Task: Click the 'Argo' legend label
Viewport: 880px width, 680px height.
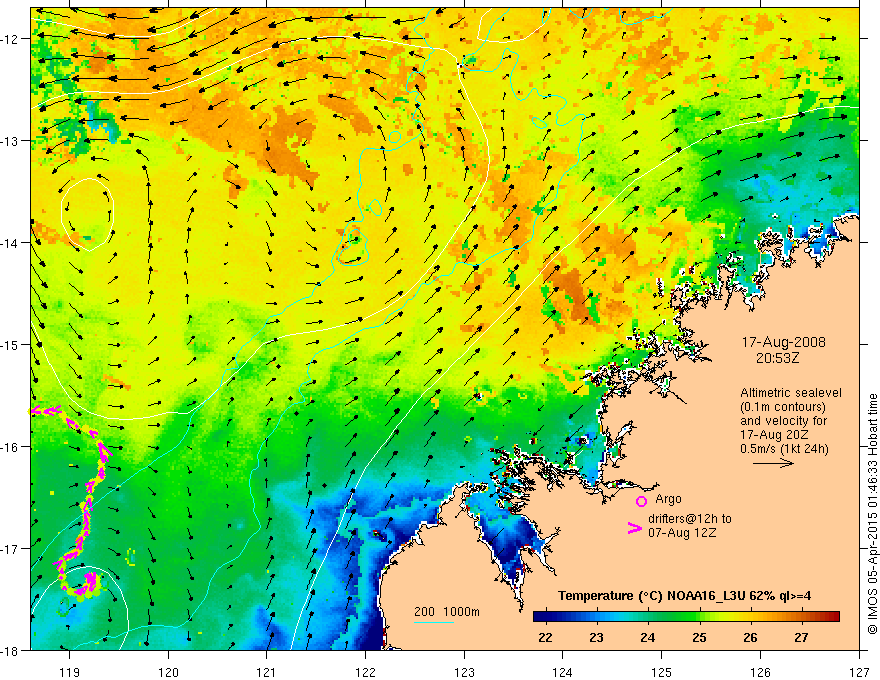Action: [668, 499]
